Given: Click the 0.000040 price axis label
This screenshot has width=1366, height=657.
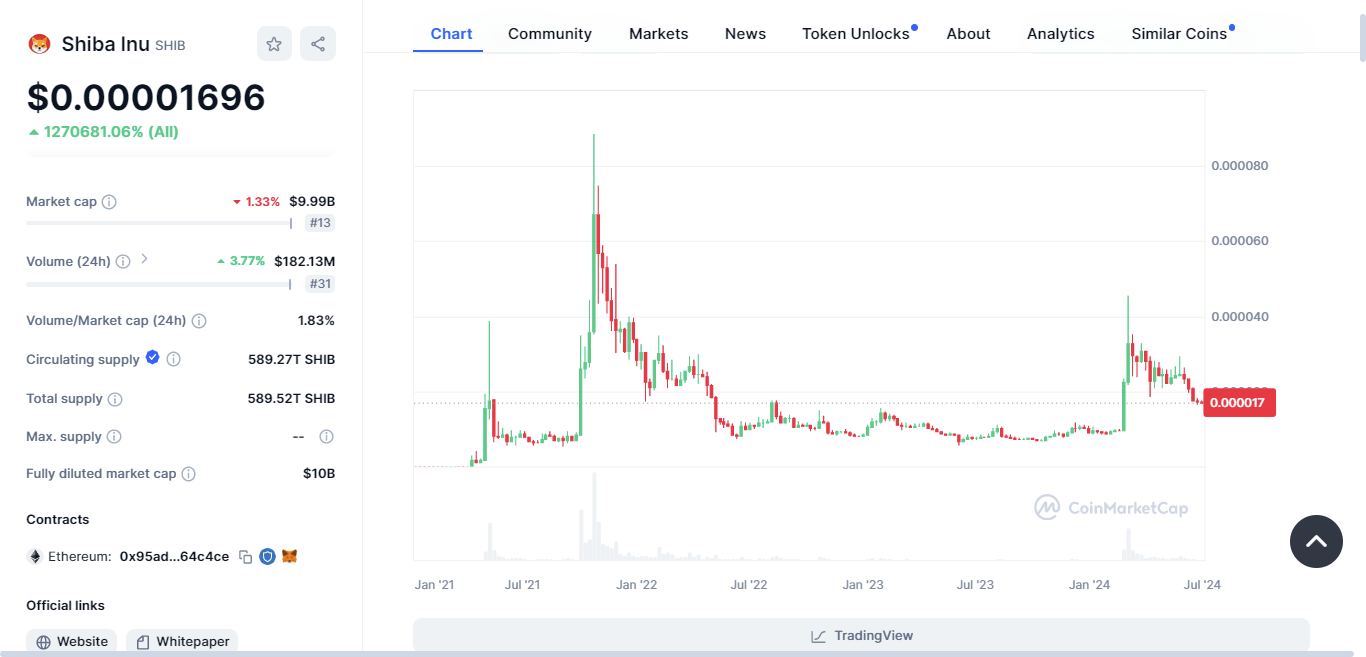Looking at the screenshot, I should point(1239,317).
